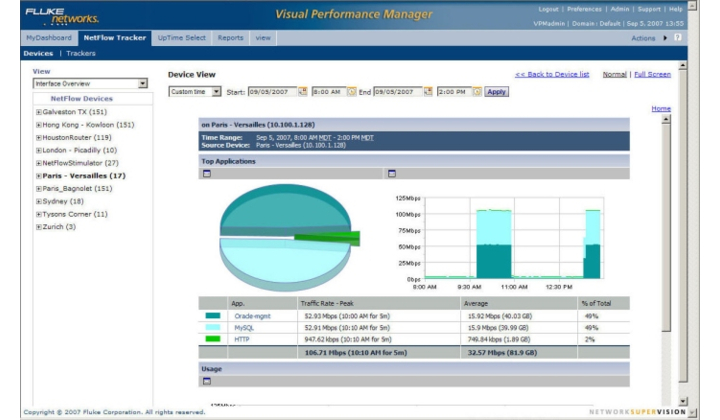
Task: Switch to the Trackers sub-tab
Action: point(81,53)
